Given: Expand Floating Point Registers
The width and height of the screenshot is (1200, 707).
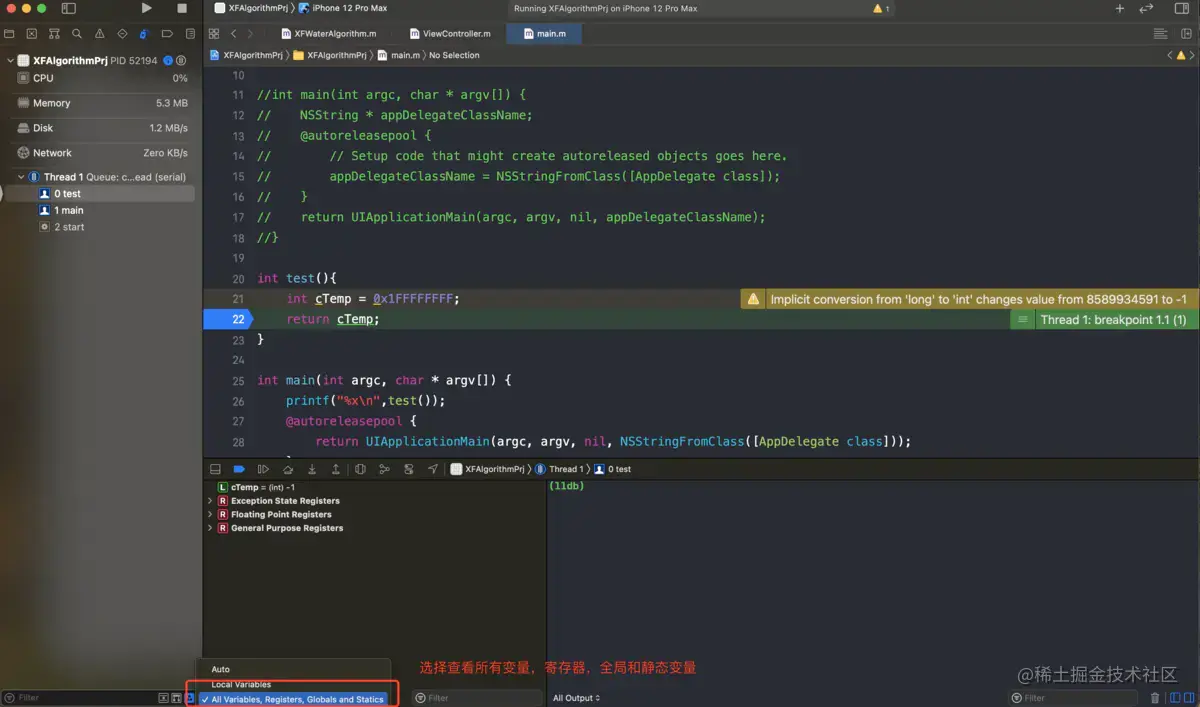Looking at the screenshot, I should 210,514.
